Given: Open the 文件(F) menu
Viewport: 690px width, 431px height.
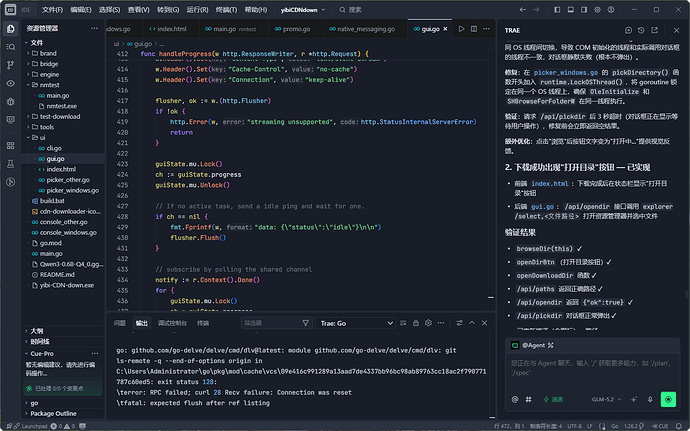Looking at the screenshot, I should 52,10.
